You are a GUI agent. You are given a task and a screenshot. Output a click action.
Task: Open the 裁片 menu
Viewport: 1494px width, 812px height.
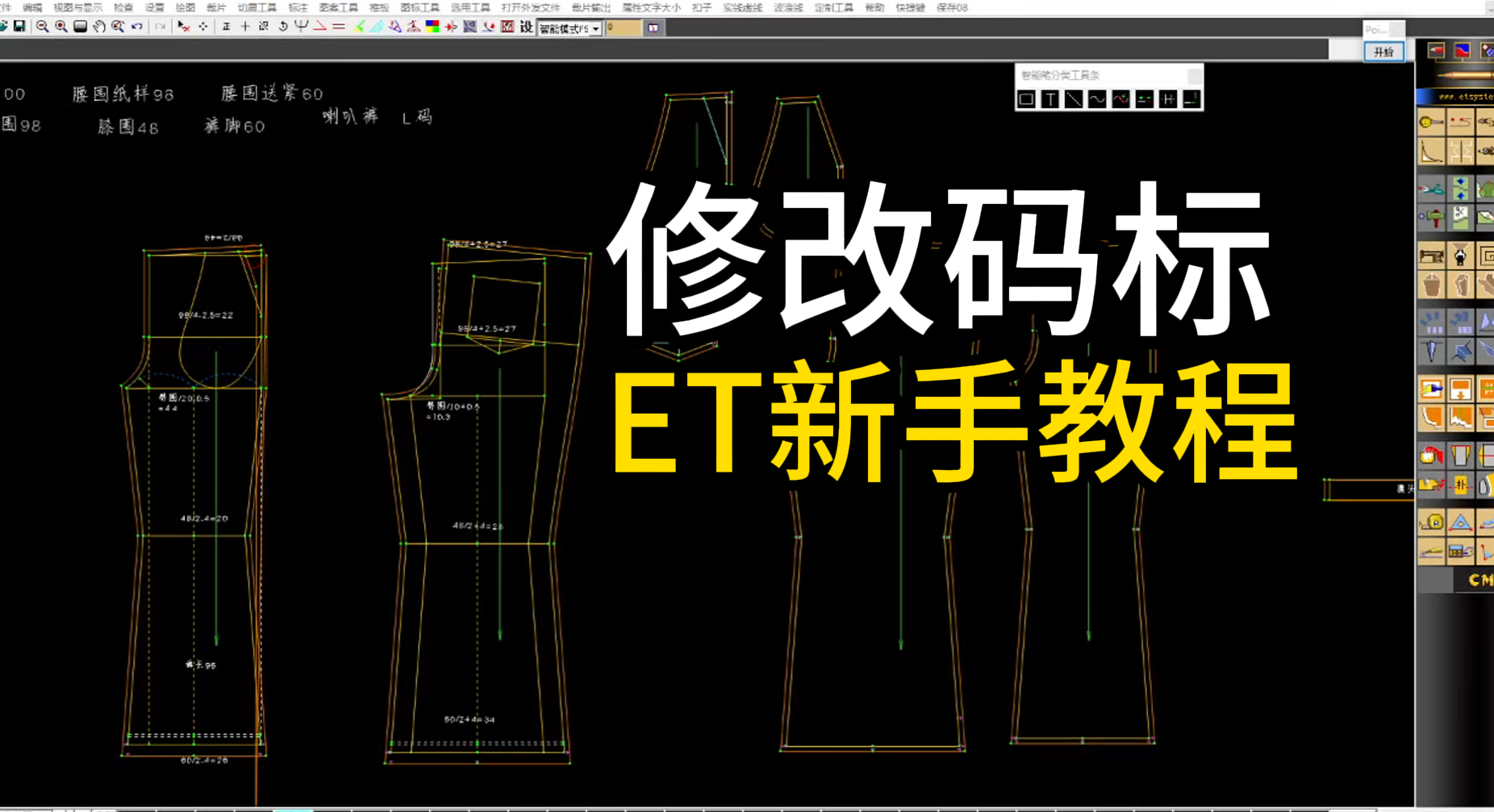click(x=216, y=7)
